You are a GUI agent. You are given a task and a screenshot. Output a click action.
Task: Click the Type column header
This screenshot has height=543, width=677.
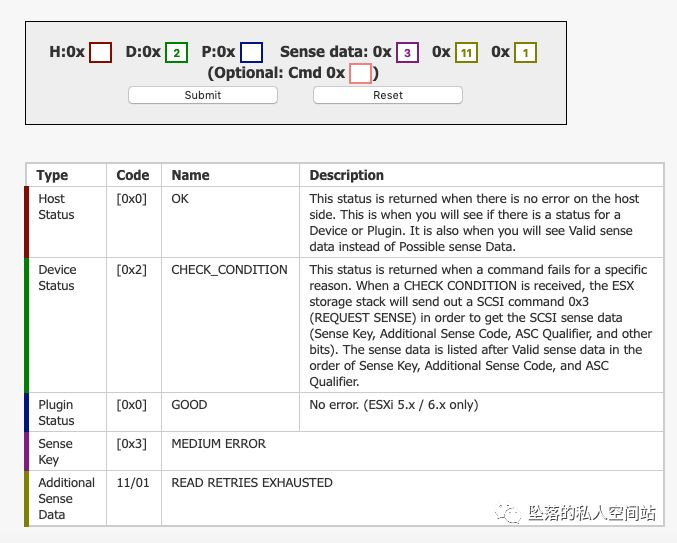(x=52, y=175)
